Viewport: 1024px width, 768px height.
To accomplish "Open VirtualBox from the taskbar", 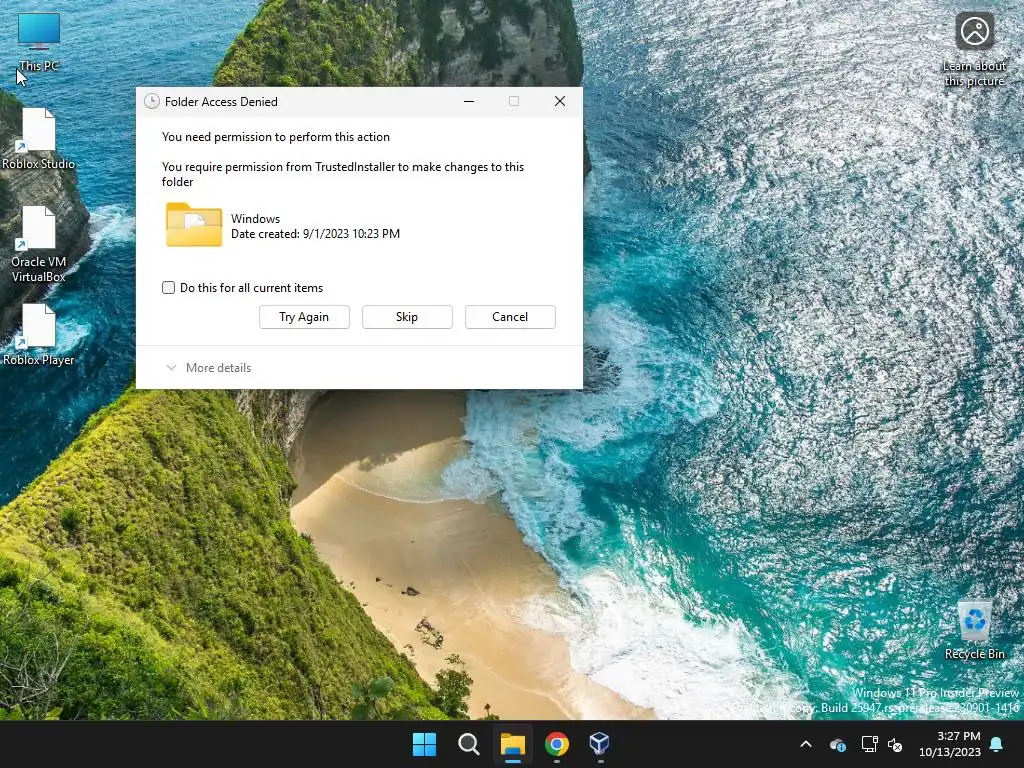I will click(600, 744).
